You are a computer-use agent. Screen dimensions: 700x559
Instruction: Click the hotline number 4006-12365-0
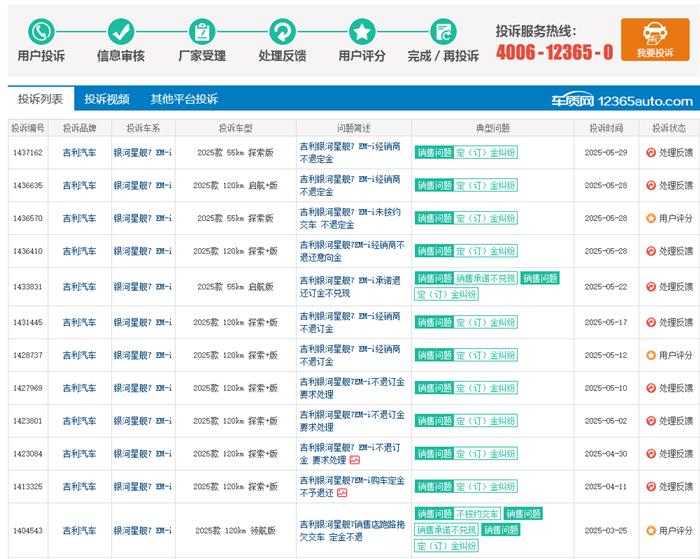click(554, 52)
